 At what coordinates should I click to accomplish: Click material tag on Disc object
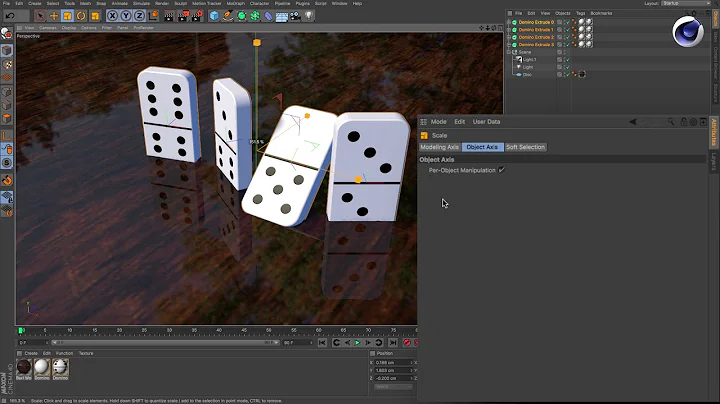pos(582,74)
